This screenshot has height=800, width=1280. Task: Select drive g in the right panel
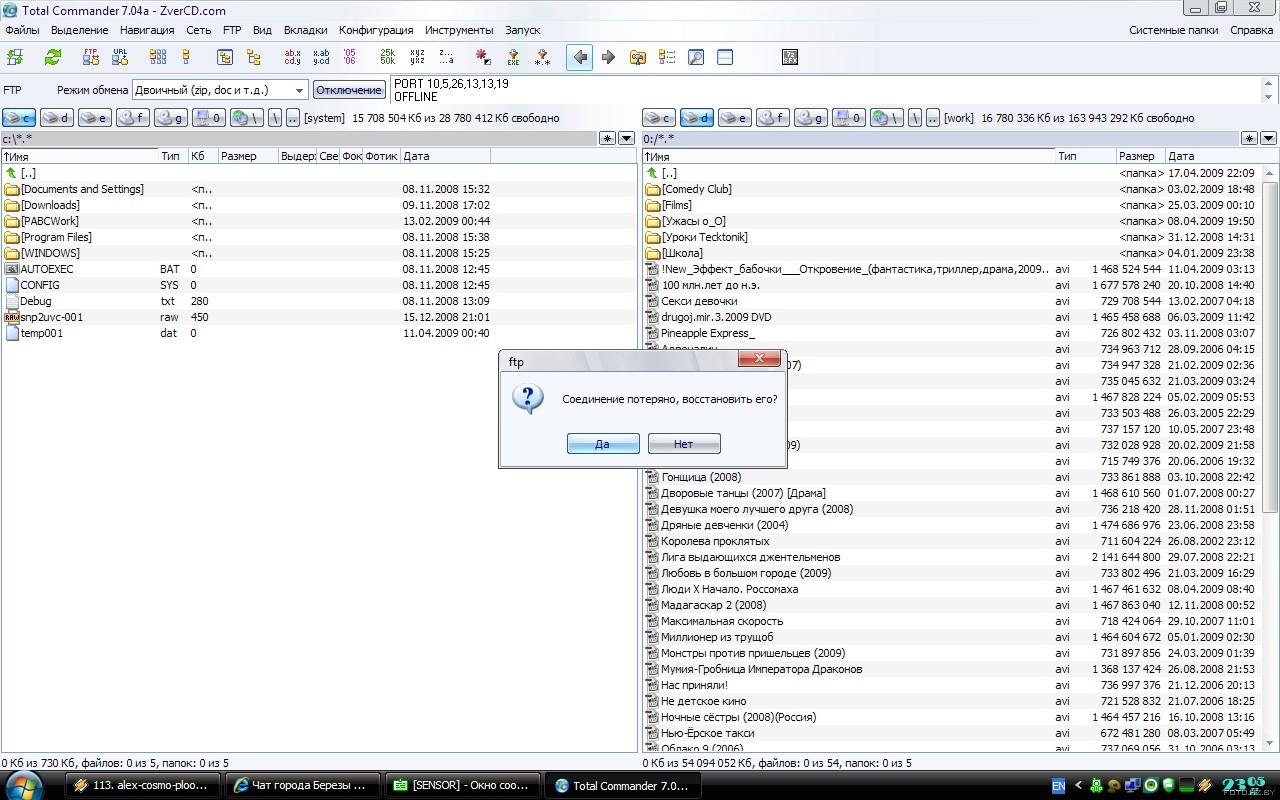(x=811, y=118)
